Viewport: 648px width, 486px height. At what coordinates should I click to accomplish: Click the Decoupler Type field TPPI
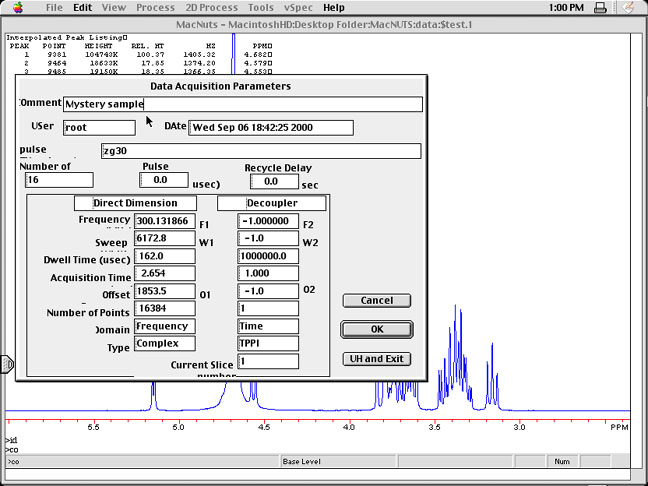click(268, 343)
